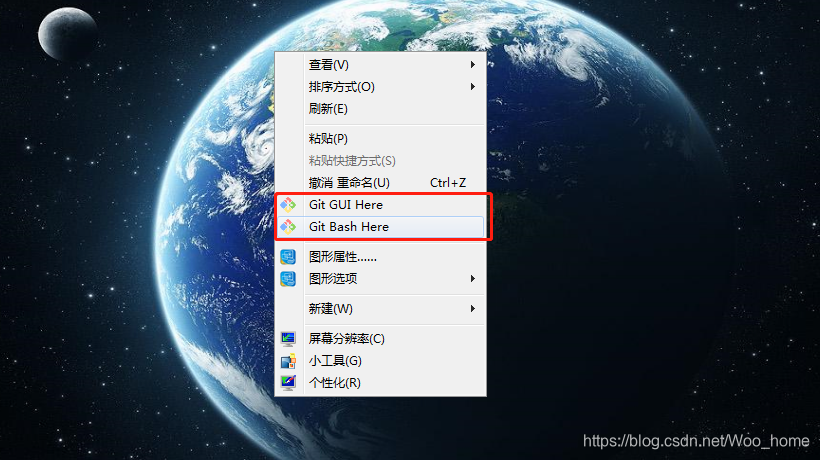Open the 查看(V) menu entry
Image resolution: width=820 pixels, height=460 pixels.
[380, 65]
